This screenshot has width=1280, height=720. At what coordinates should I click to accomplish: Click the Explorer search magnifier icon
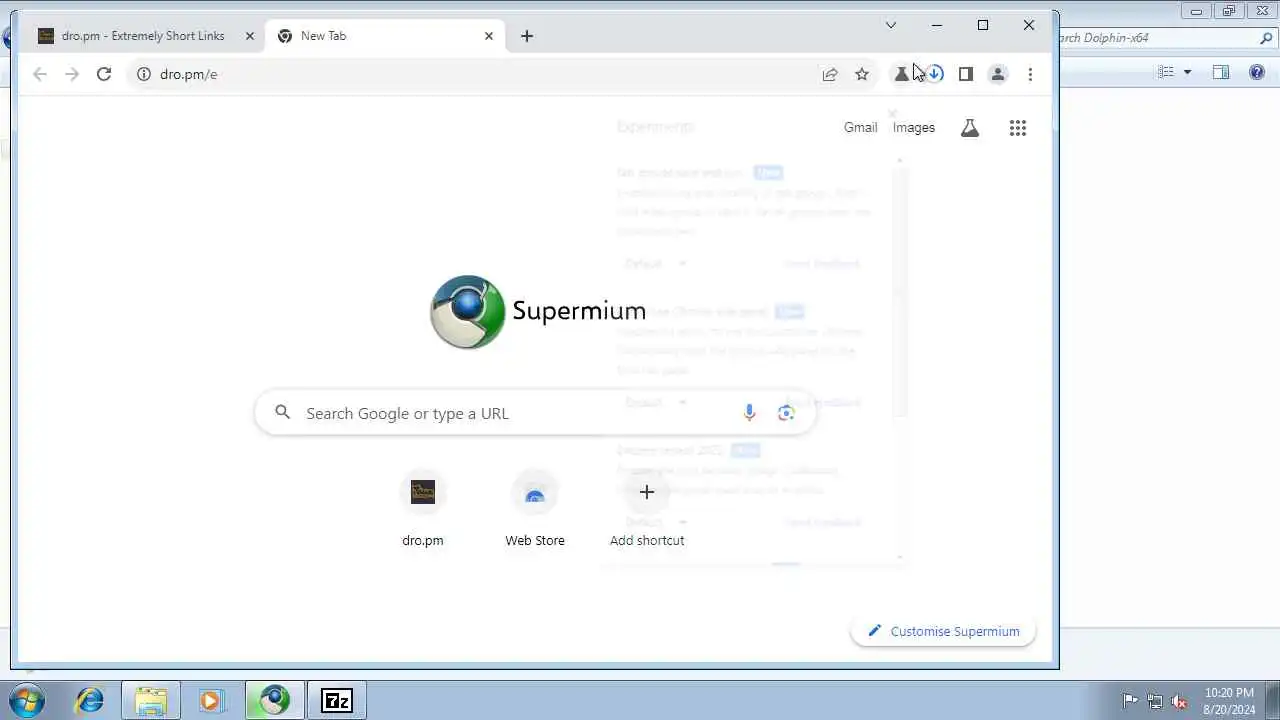[1266, 38]
